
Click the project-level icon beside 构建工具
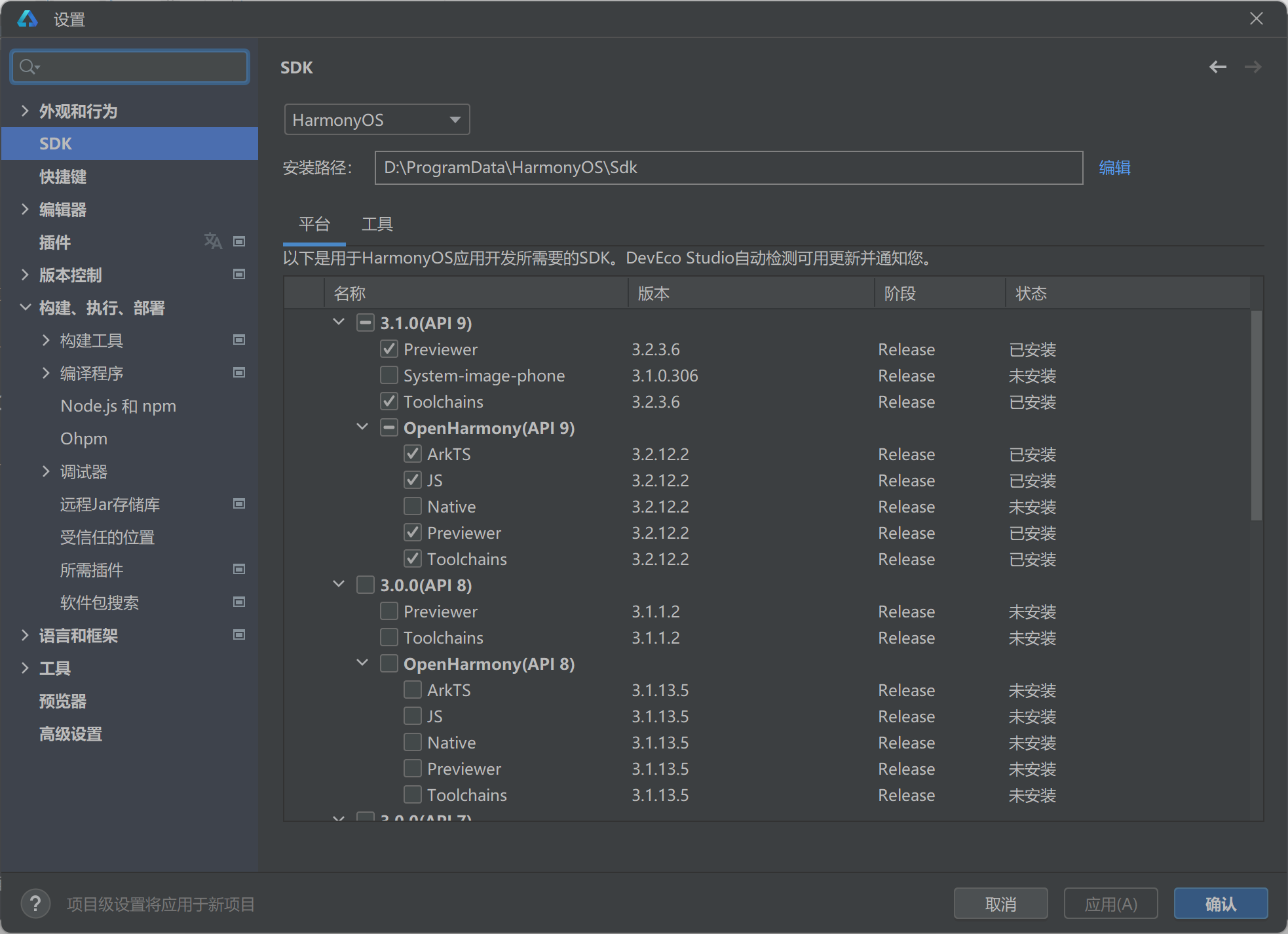(x=239, y=340)
